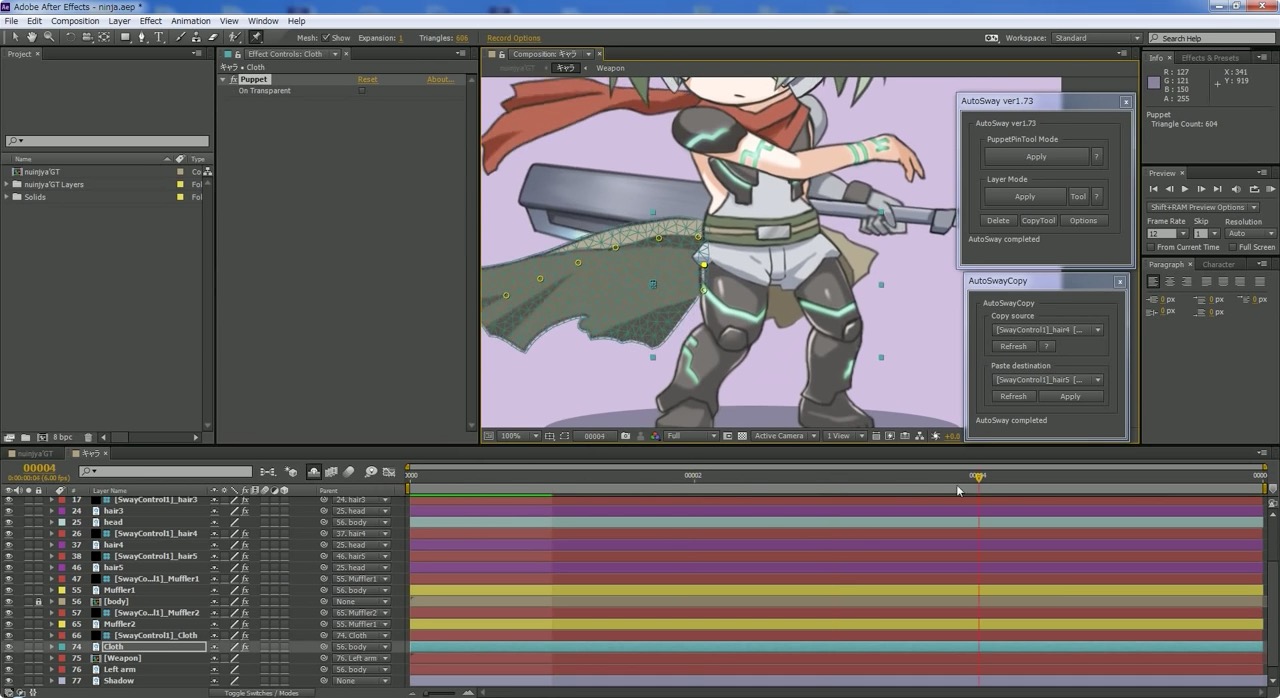The height and width of the screenshot is (698, 1280).
Task: Select the Puppet Pin tool
Action: tap(256, 38)
